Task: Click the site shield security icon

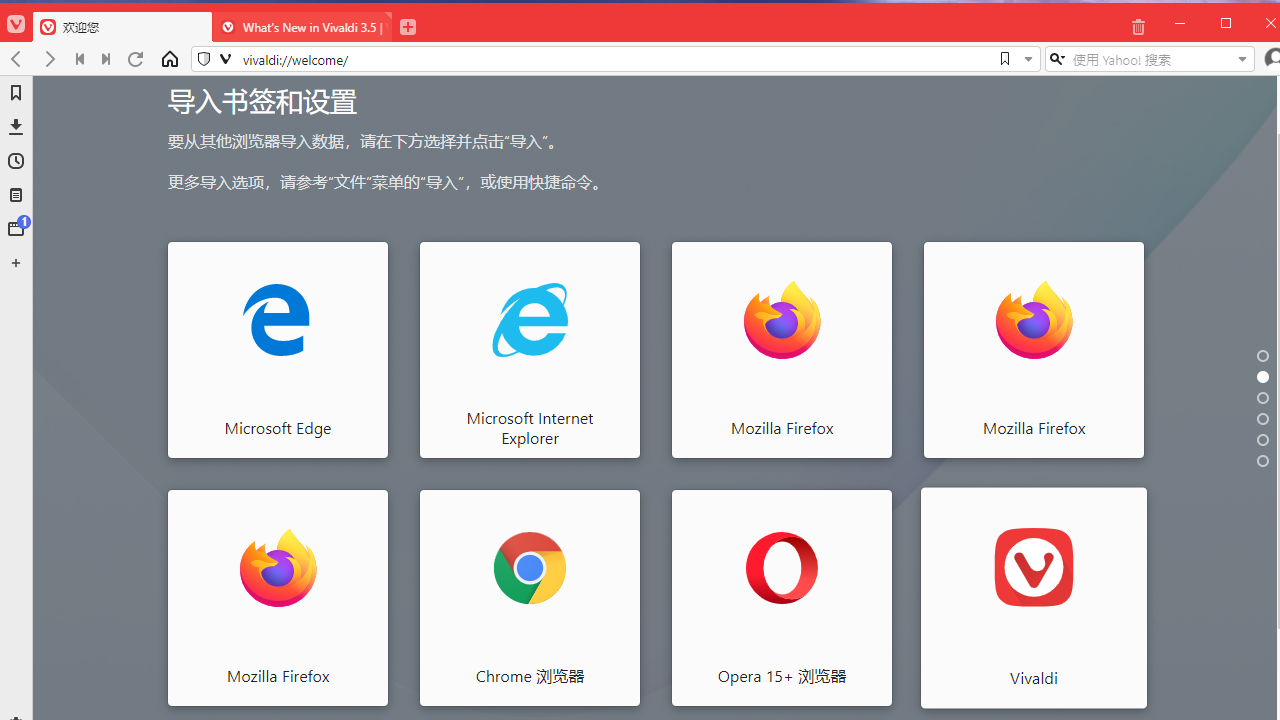Action: pyautogui.click(x=203, y=59)
